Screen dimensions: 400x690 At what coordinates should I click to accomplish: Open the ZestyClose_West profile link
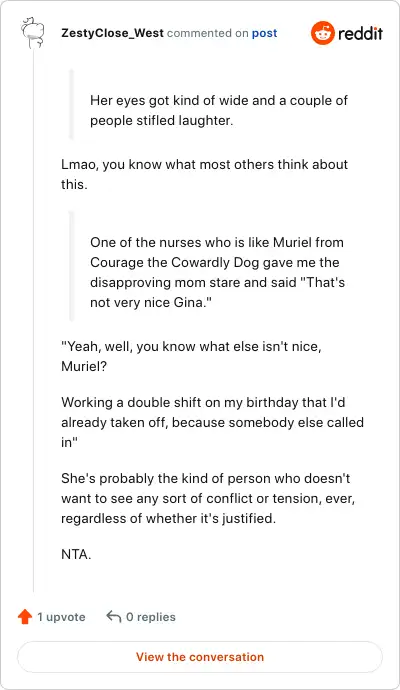[x=112, y=33]
